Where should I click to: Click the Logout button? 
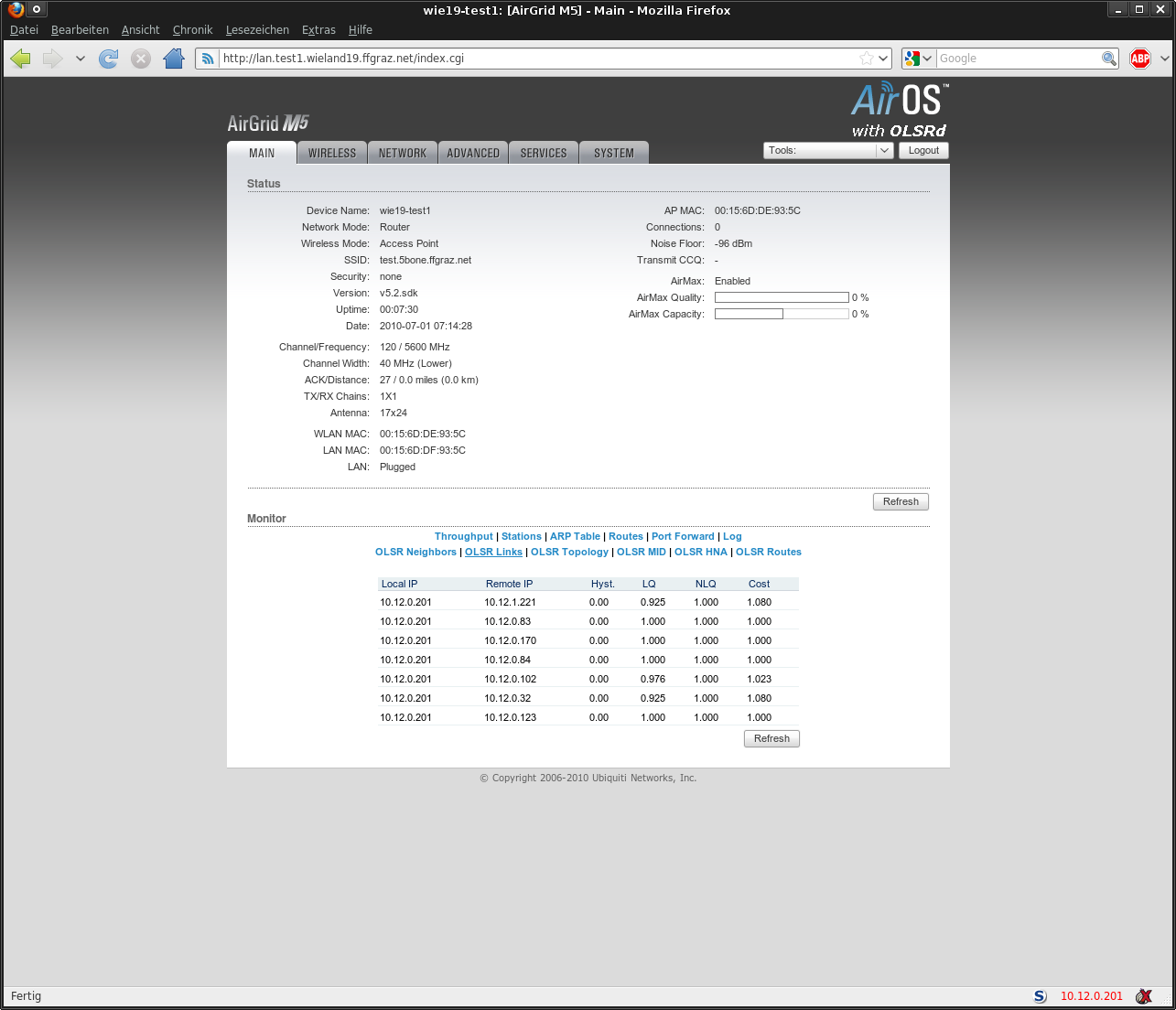pyautogui.click(x=923, y=151)
